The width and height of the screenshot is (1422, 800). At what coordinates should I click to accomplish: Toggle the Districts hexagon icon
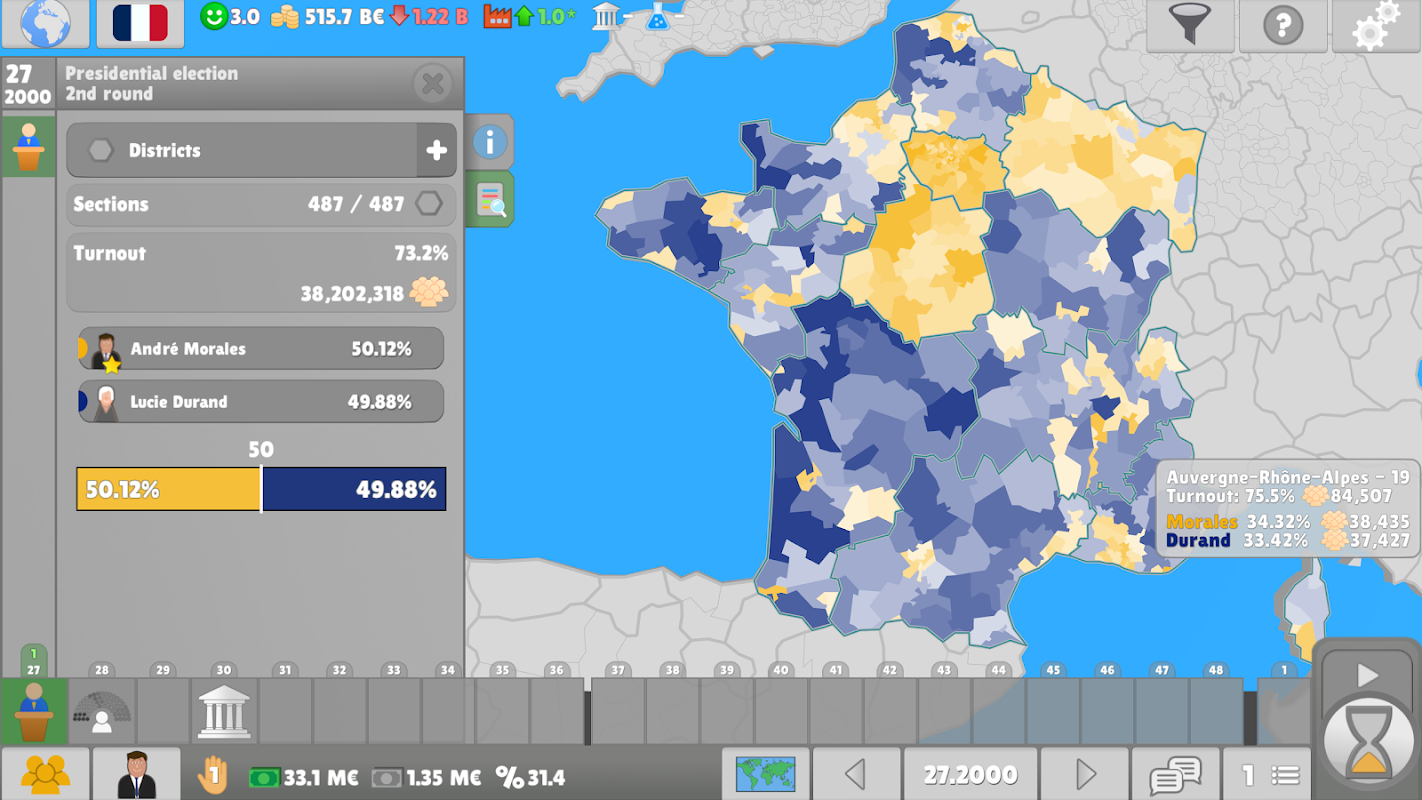(x=101, y=150)
